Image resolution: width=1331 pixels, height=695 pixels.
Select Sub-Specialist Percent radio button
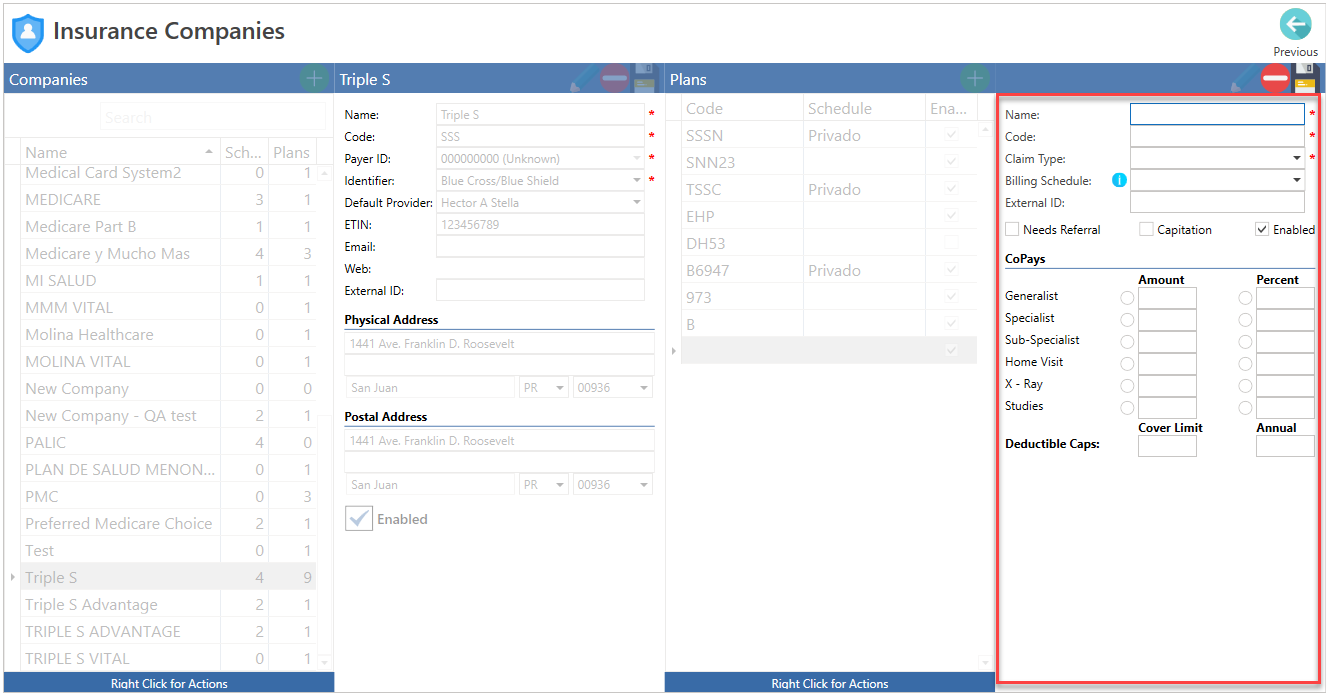click(1245, 342)
